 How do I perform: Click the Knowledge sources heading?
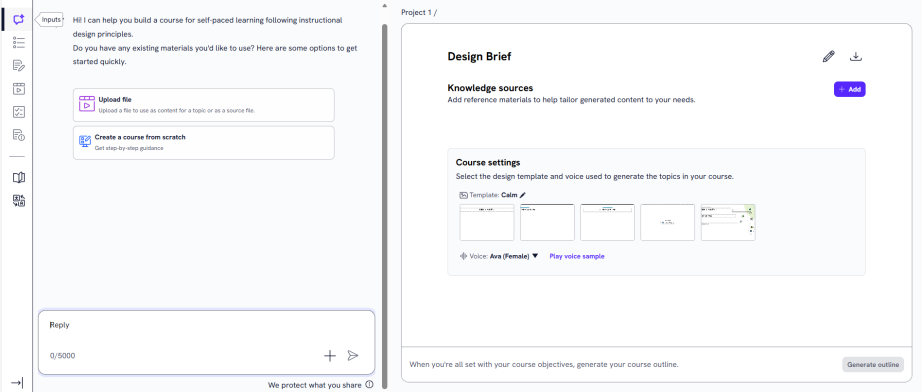pyautogui.click(x=490, y=88)
